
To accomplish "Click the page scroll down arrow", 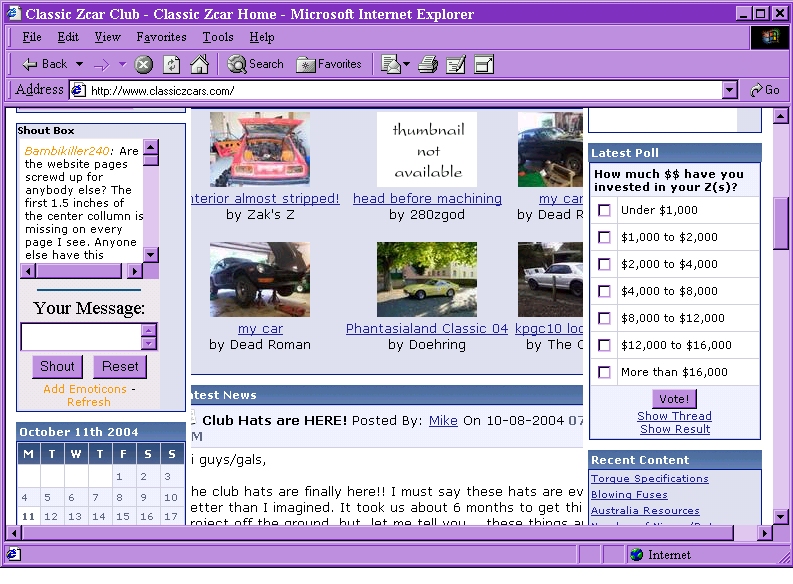I will click(x=780, y=517).
